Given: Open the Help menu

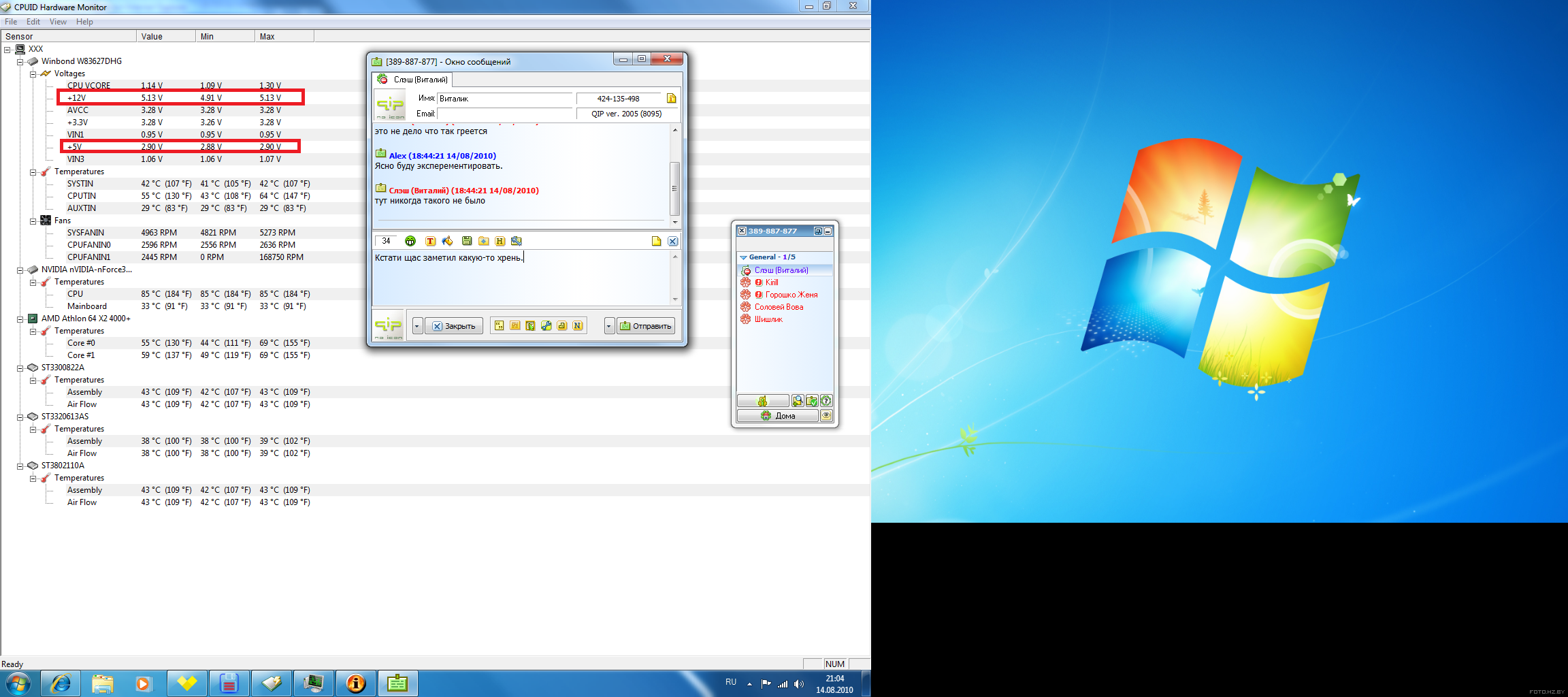Looking at the screenshot, I should point(84,22).
